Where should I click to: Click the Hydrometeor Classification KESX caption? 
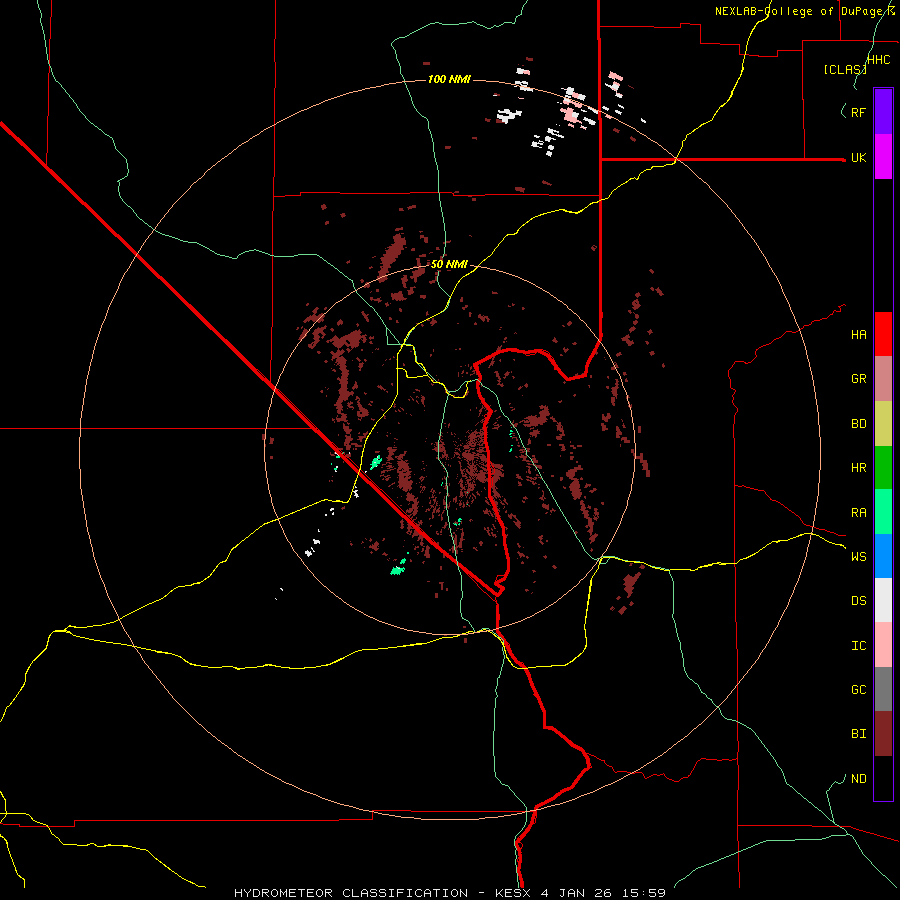[450, 893]
